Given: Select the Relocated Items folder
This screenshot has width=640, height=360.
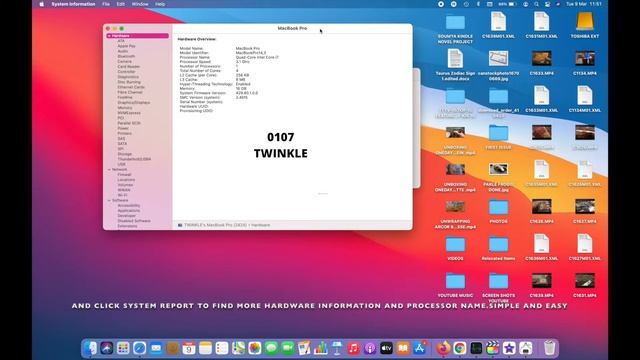Looking at the screenshot, I should [x=498, y=248].
